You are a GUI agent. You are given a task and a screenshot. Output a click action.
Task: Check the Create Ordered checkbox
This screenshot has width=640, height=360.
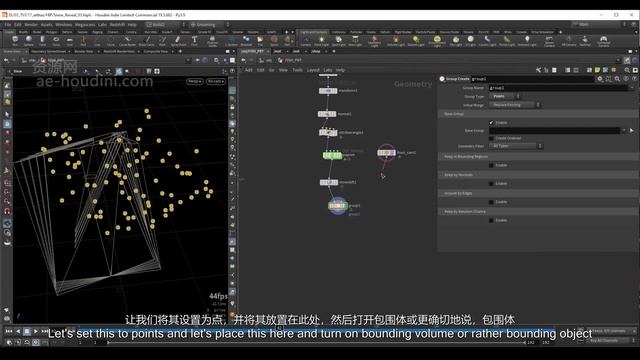pos(491,138)
